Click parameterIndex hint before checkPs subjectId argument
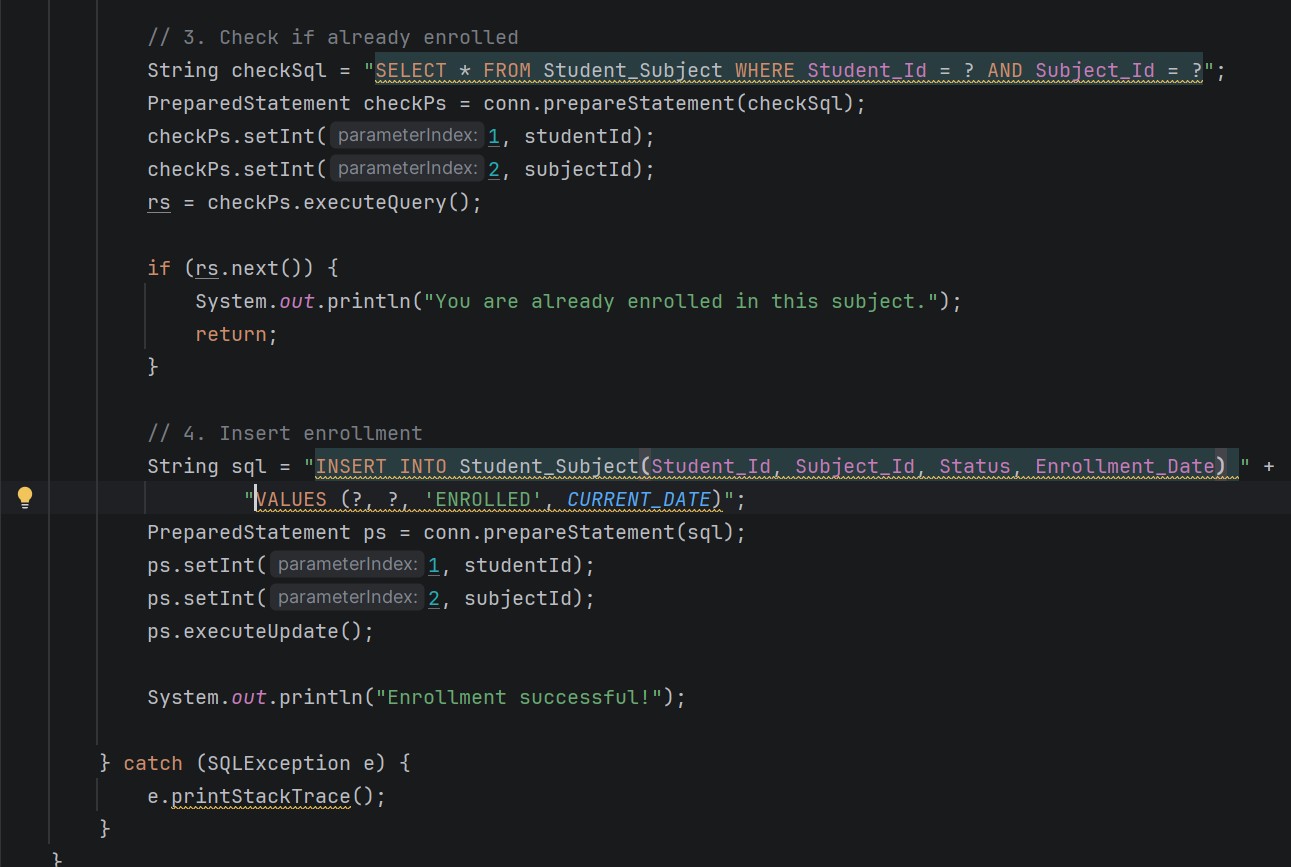Screen dimensions: 1291x867 (406, 169)
